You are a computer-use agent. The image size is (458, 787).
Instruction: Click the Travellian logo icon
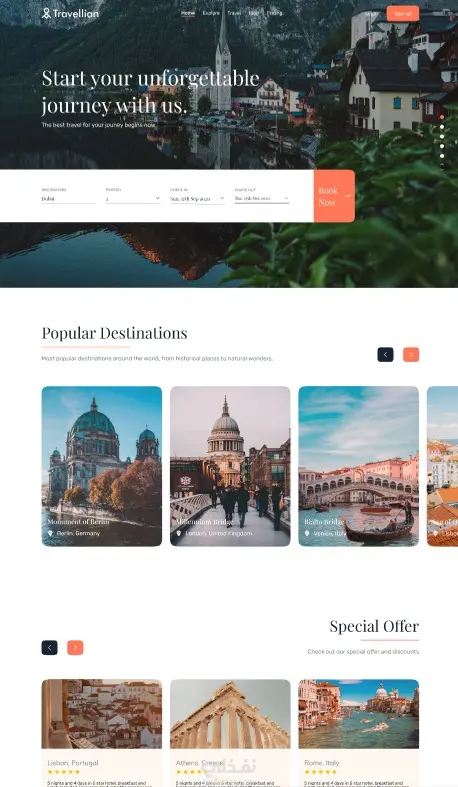tap(46, 14)
